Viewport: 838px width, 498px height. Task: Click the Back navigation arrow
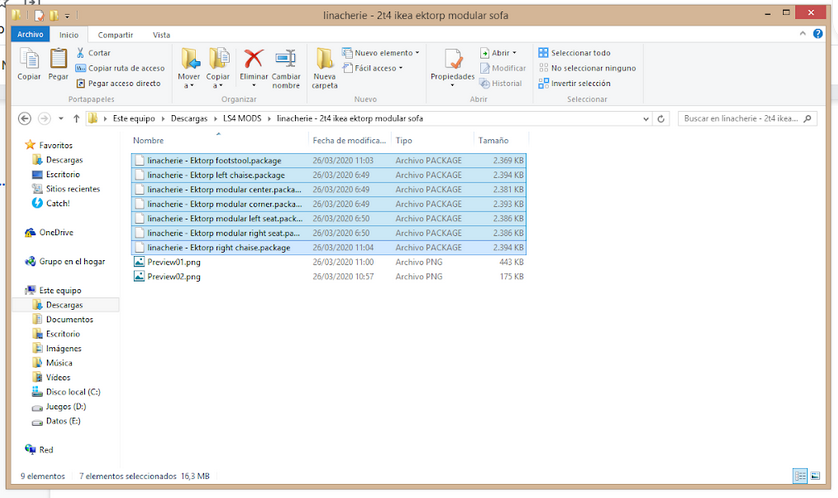25,119
